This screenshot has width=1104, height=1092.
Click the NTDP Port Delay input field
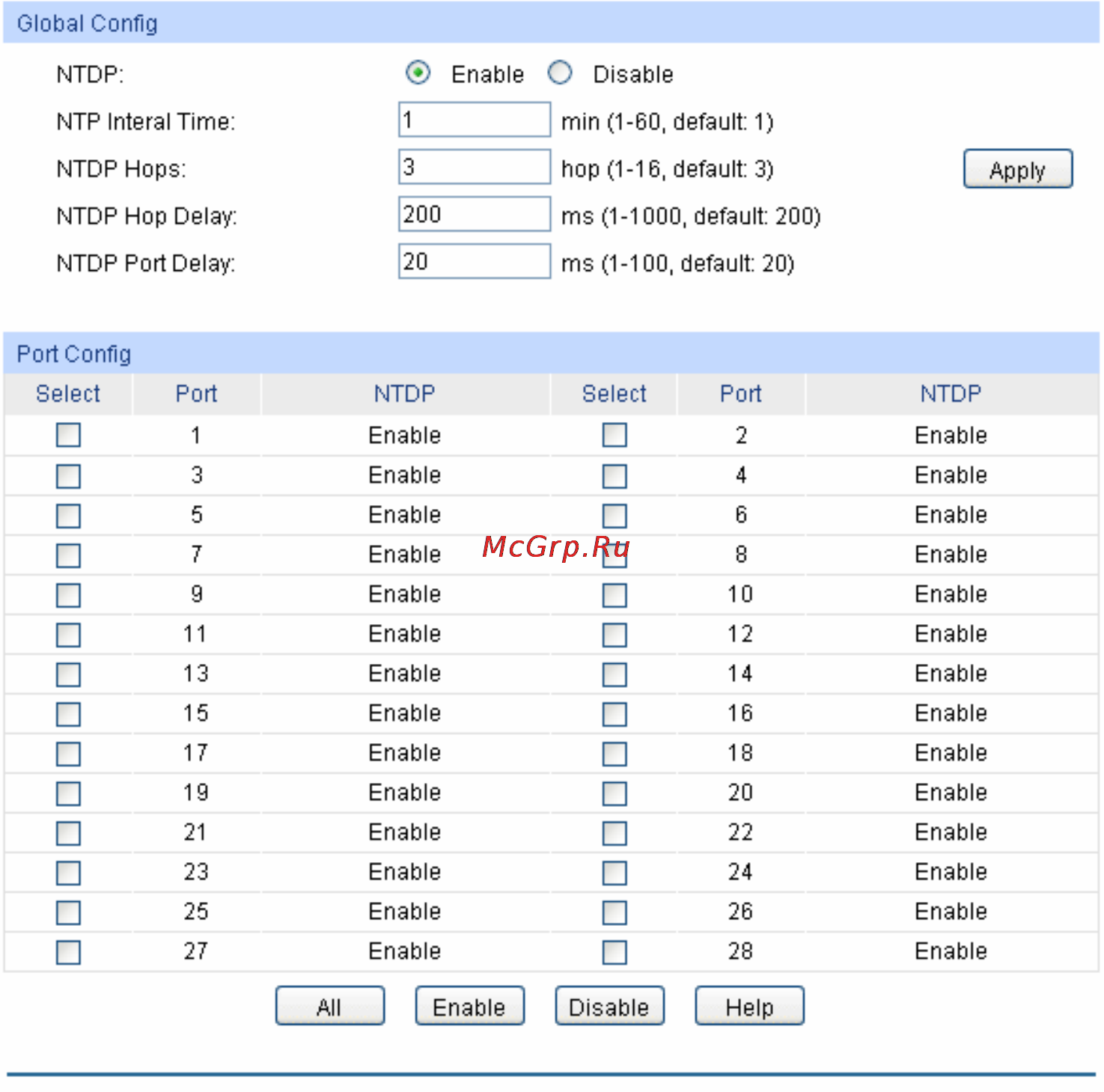coord(475,261)
